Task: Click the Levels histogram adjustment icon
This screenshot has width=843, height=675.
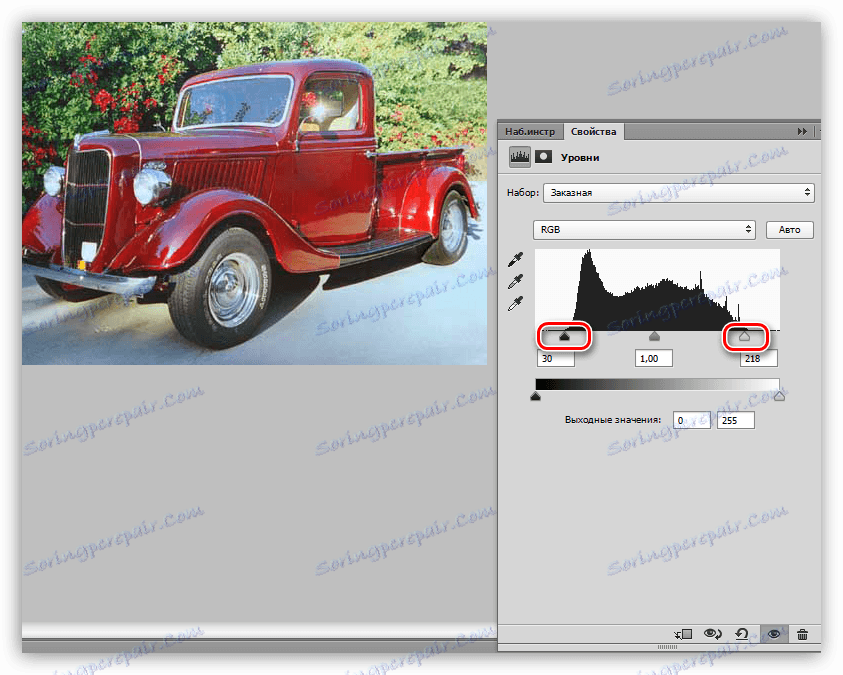Action: [519, 157]
